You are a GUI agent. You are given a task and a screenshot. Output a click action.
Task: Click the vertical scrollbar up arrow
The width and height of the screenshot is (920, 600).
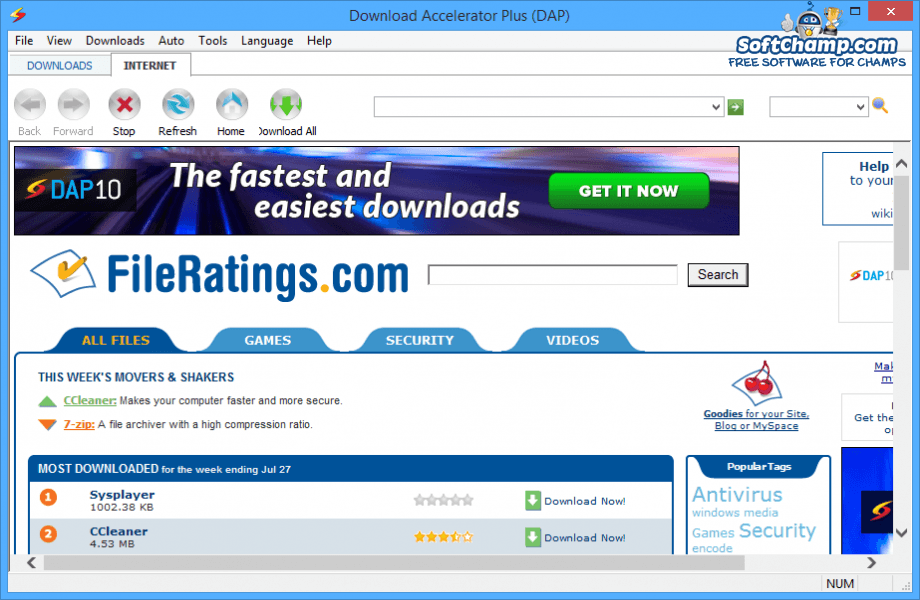902,163
